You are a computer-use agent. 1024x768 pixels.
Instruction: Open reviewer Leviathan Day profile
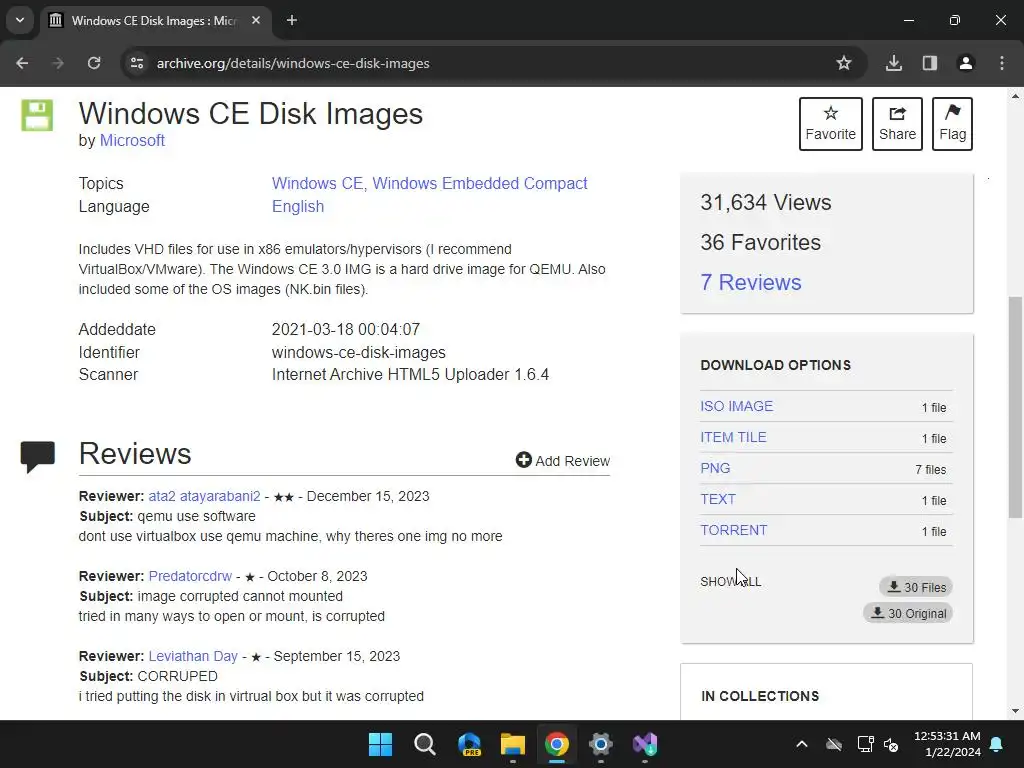(193, 656)
